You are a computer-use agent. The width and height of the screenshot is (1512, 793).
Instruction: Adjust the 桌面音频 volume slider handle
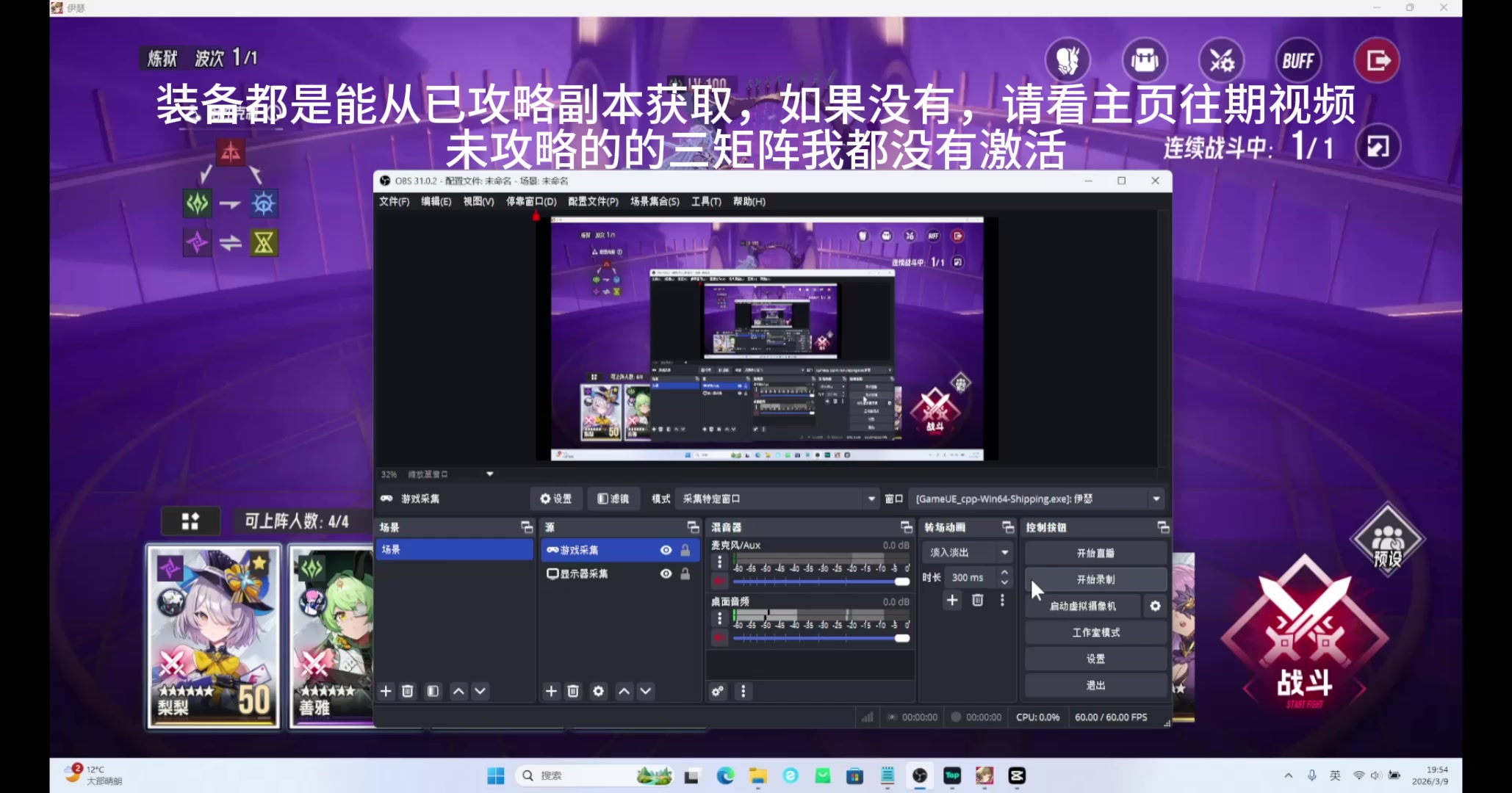coord(901,638)
